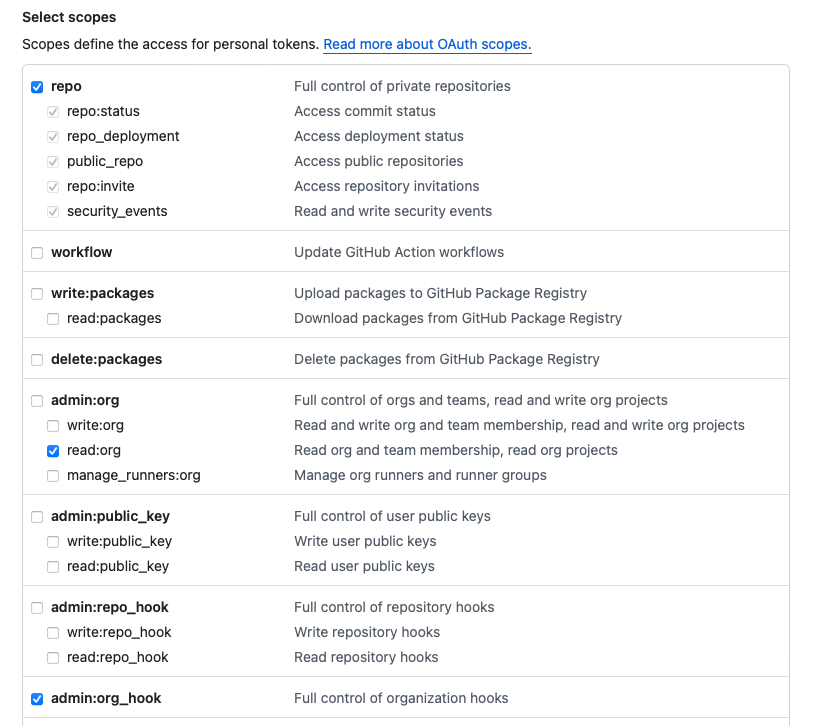
Task: Check the write:org scope
Action: coord(53,426)
